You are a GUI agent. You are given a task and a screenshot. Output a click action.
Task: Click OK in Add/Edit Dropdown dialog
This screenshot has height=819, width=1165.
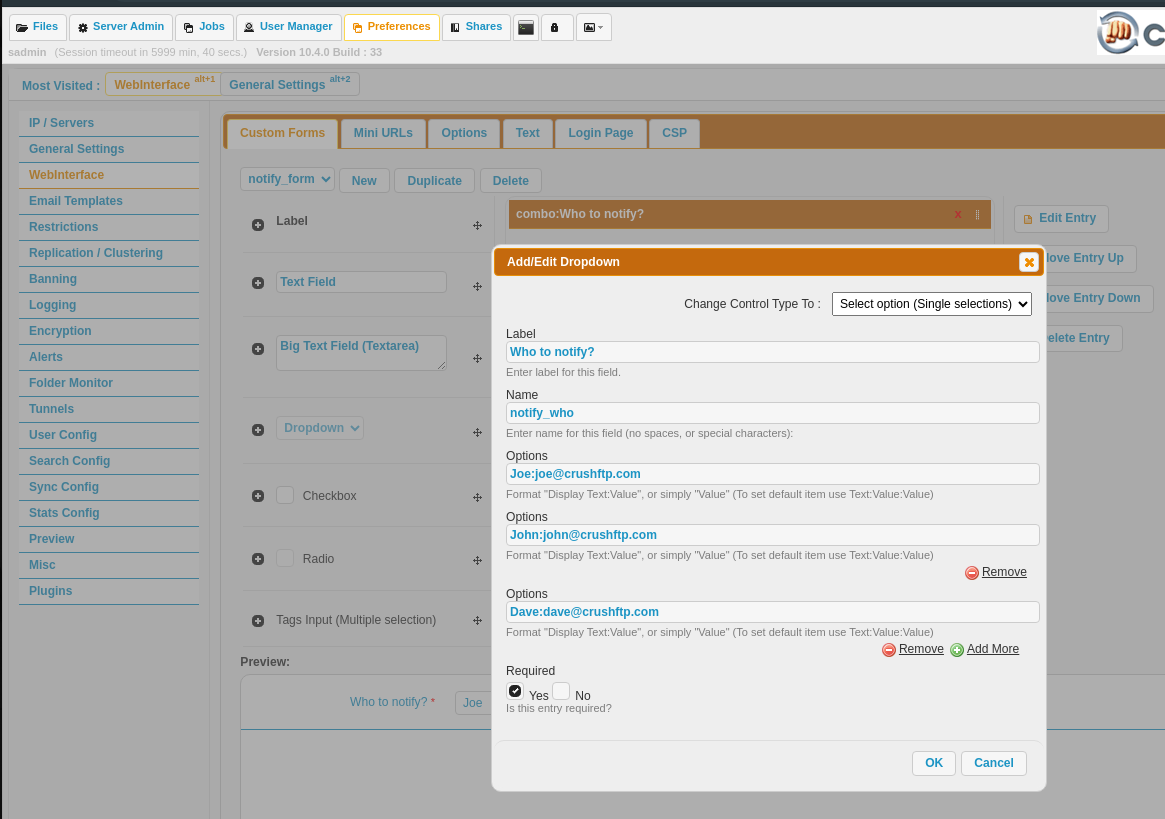(x=934, y=763)
